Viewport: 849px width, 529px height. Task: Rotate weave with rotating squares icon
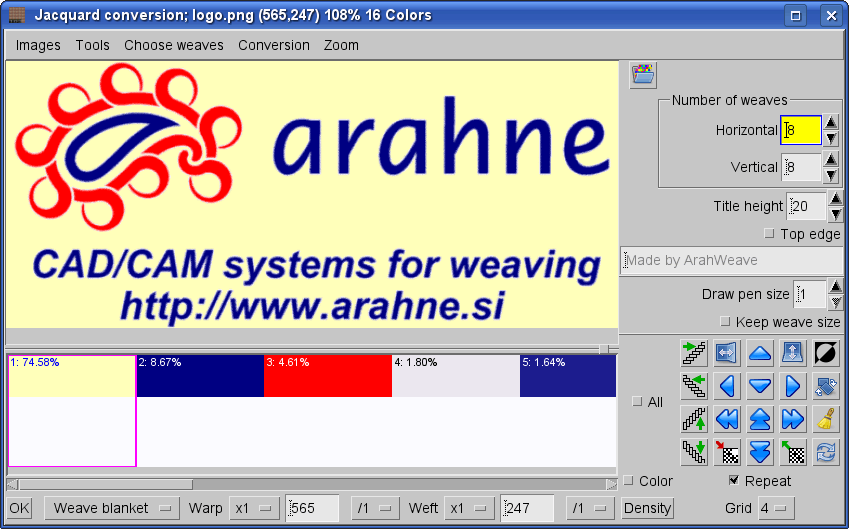[x=826, y=387]
